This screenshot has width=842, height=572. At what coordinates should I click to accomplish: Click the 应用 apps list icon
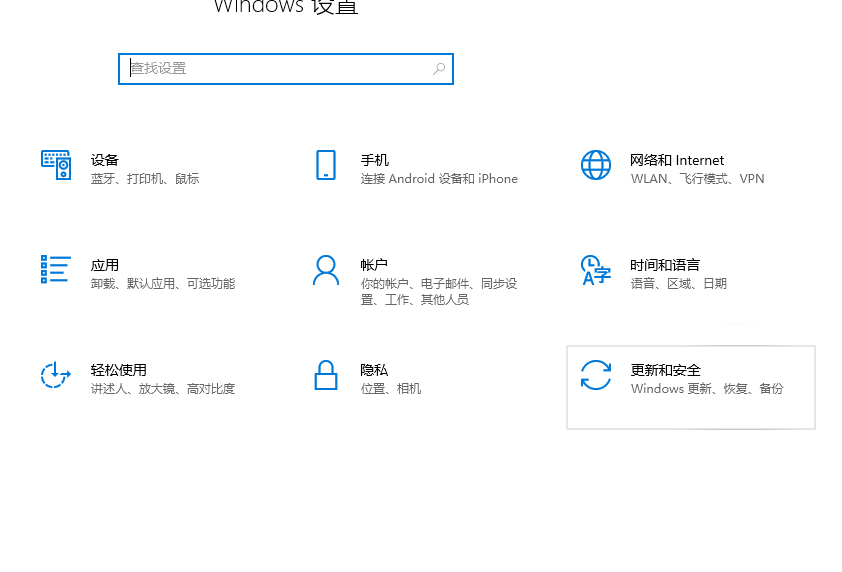(x=56, y=269)
